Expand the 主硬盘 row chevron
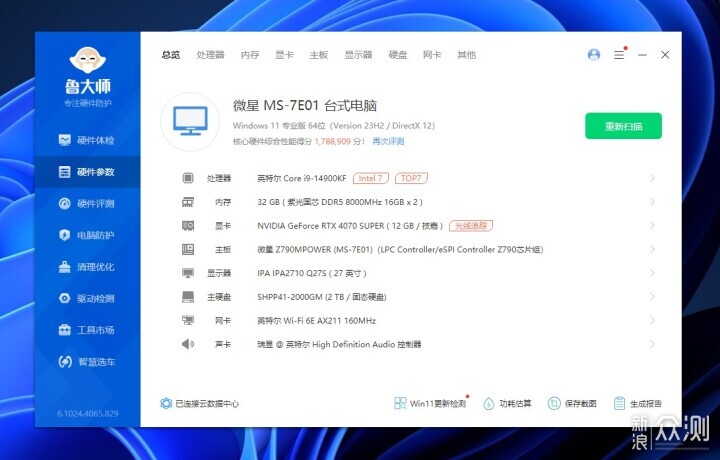Screen dimensions: 720x460 [652, 297]
